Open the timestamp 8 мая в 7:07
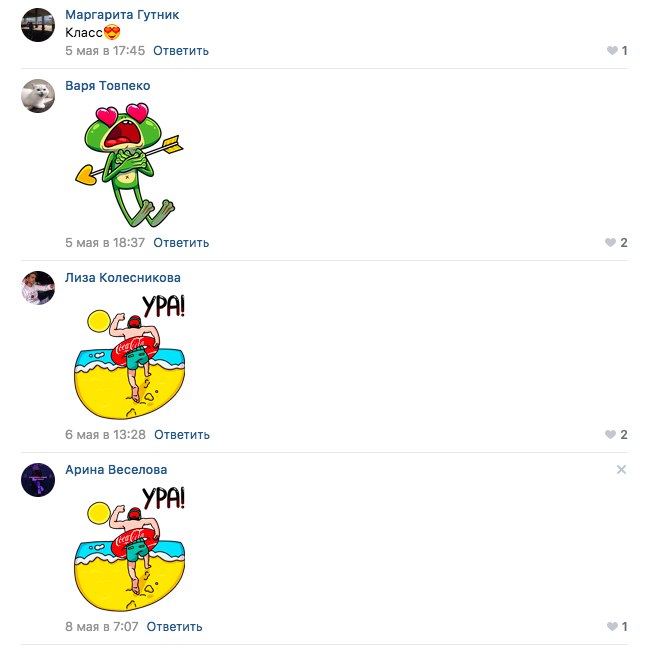 (101, 626)
